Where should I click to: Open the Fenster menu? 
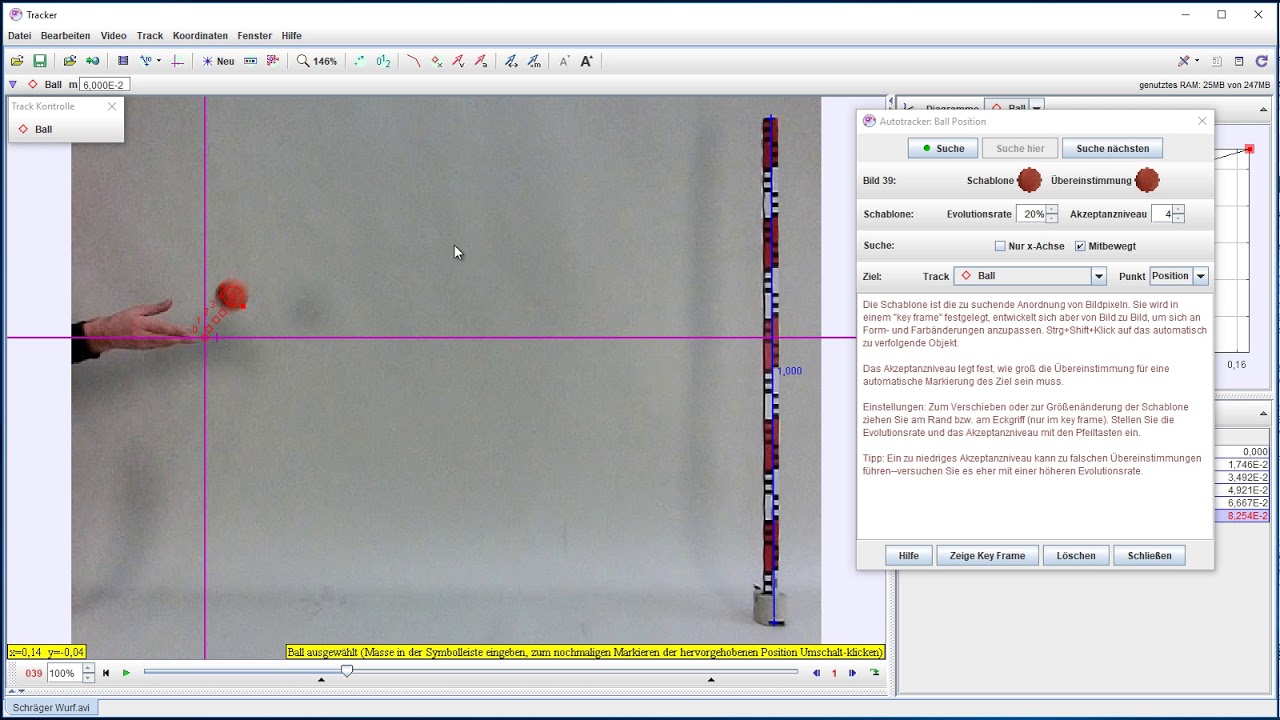255,36
